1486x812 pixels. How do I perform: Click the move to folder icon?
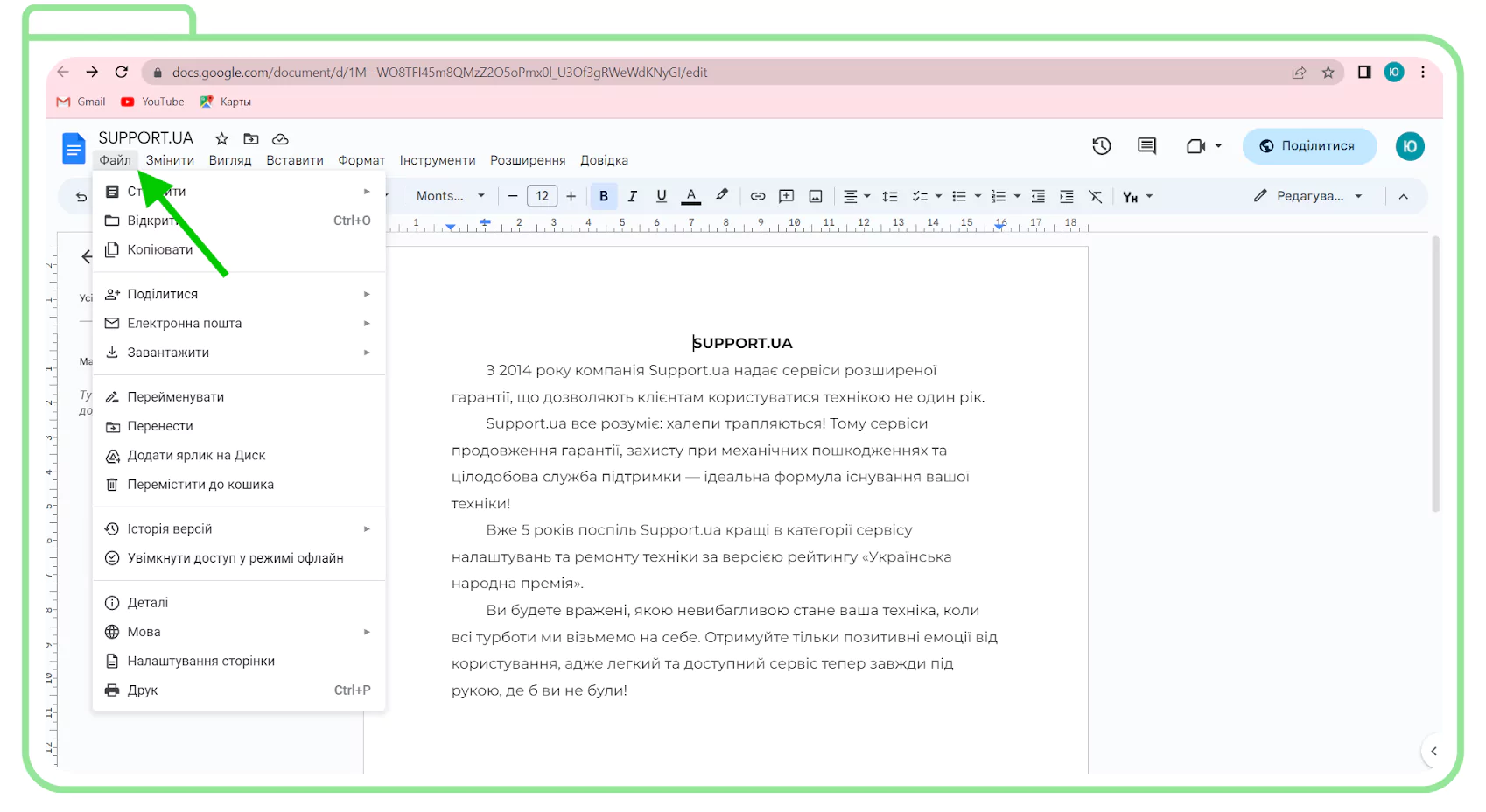(251, 138)
